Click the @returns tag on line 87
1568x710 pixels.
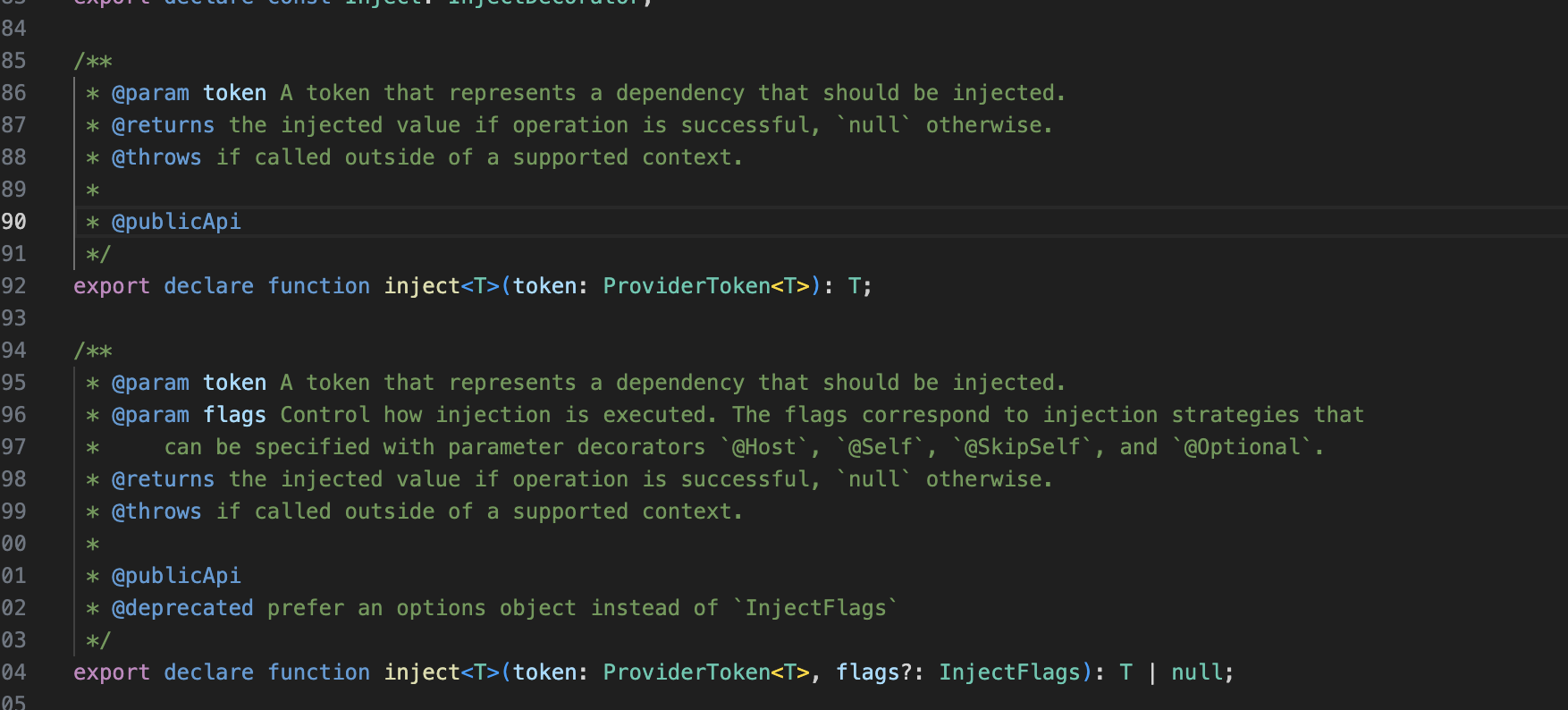(163, 125)
